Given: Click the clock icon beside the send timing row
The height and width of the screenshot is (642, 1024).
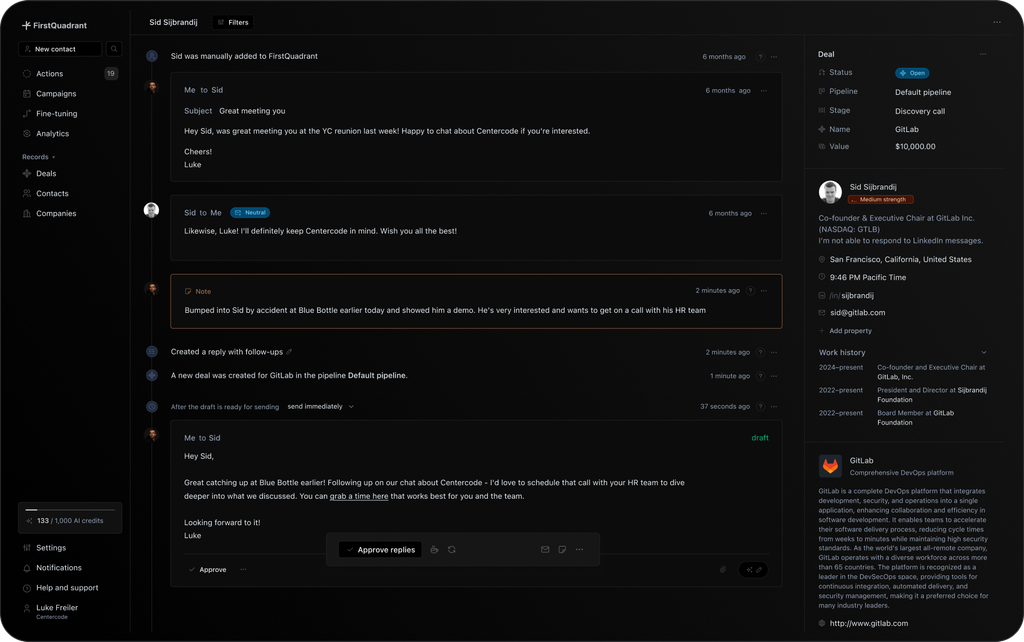Looking at the screenshot, I should coord(152,406).
